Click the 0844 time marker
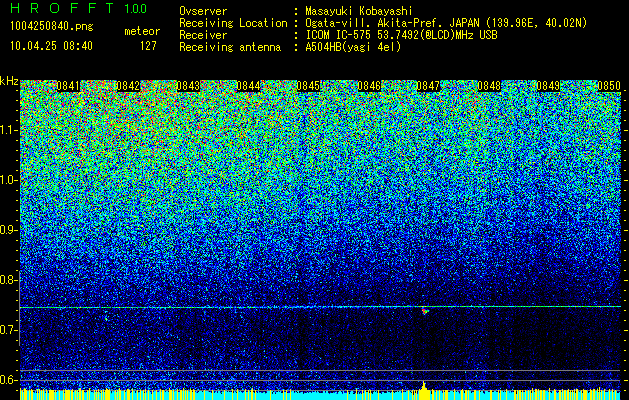The width and height of the screenshot is (629, 400). (248, 86)
